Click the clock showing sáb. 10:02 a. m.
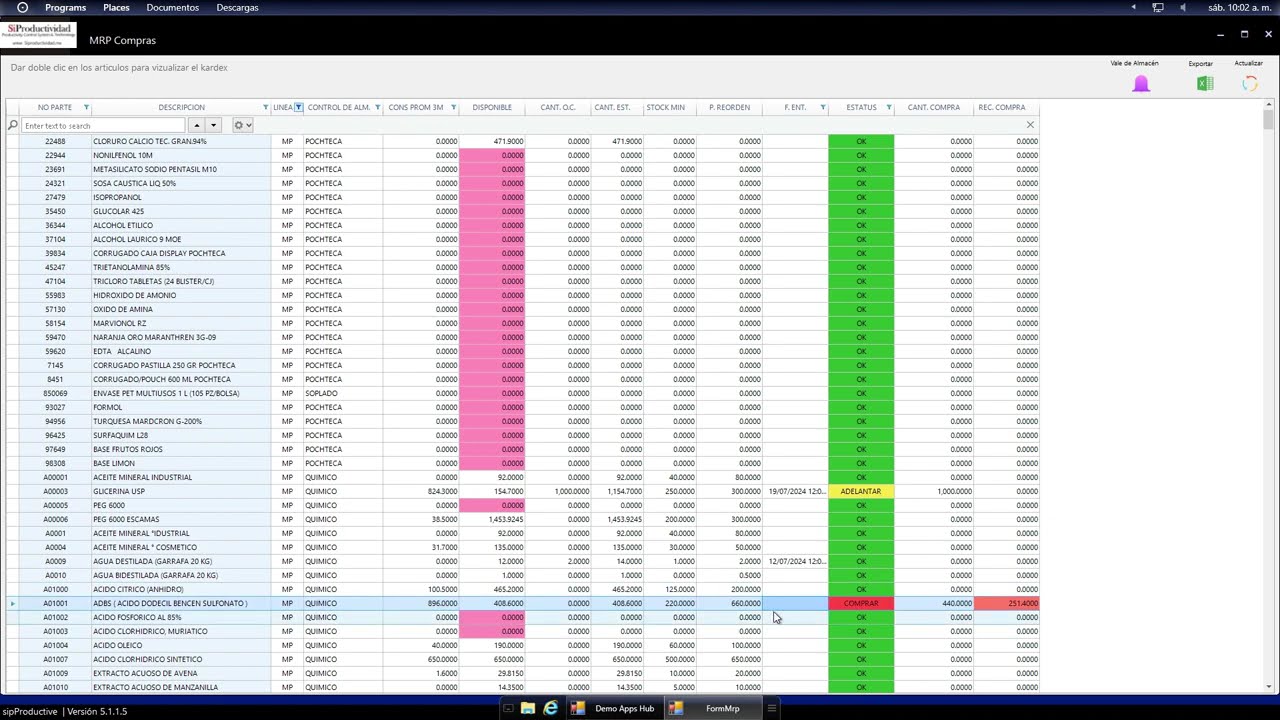The width and height of the screenshot is (1280, 720). point(1239,7)
